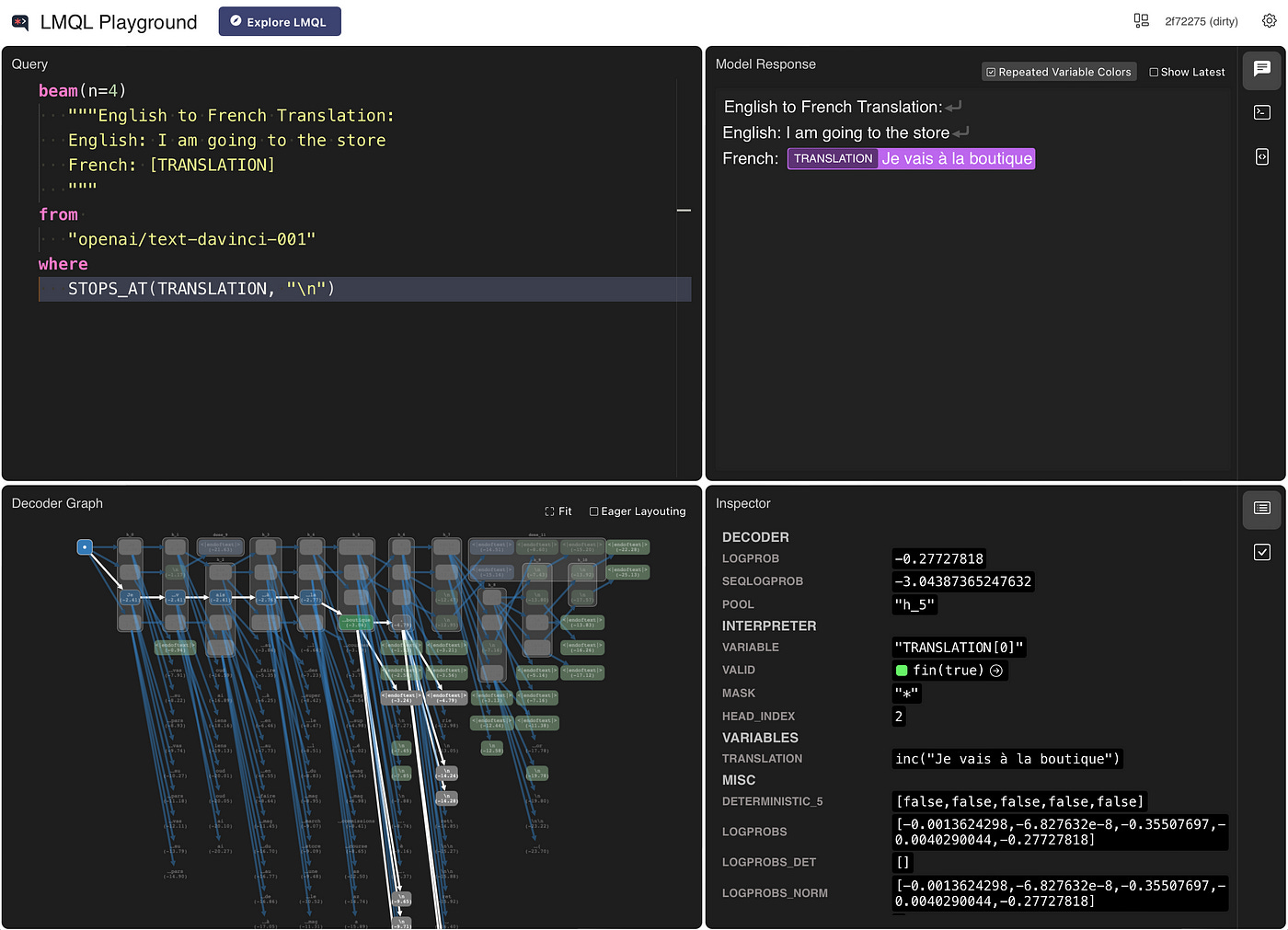Open the settings gear in the header
The width and height of the screenshot is (1288, 930).
tap(1269, 21)
